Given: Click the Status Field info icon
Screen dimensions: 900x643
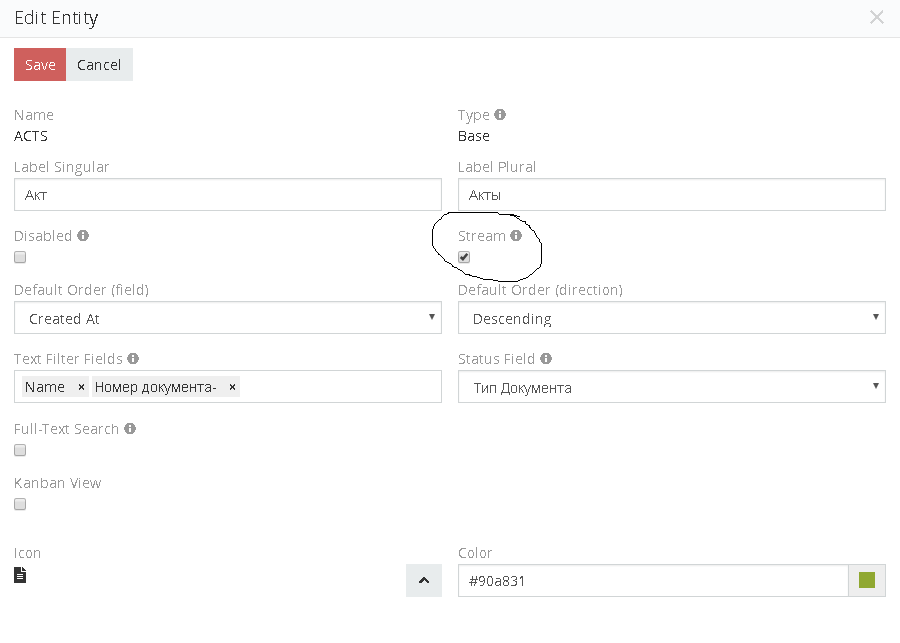Looking at the screenshot, I should (546, 358).
